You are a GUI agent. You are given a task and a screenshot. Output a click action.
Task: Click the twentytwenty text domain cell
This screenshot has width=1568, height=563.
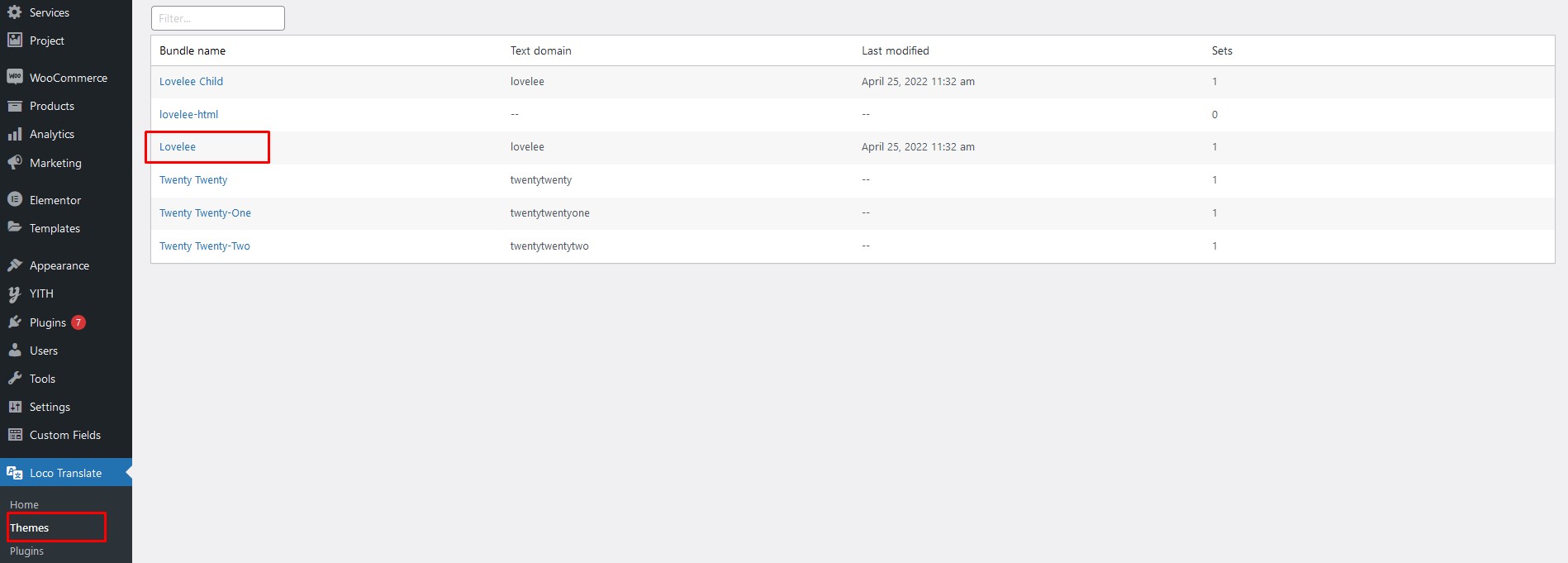coord(541,179)
